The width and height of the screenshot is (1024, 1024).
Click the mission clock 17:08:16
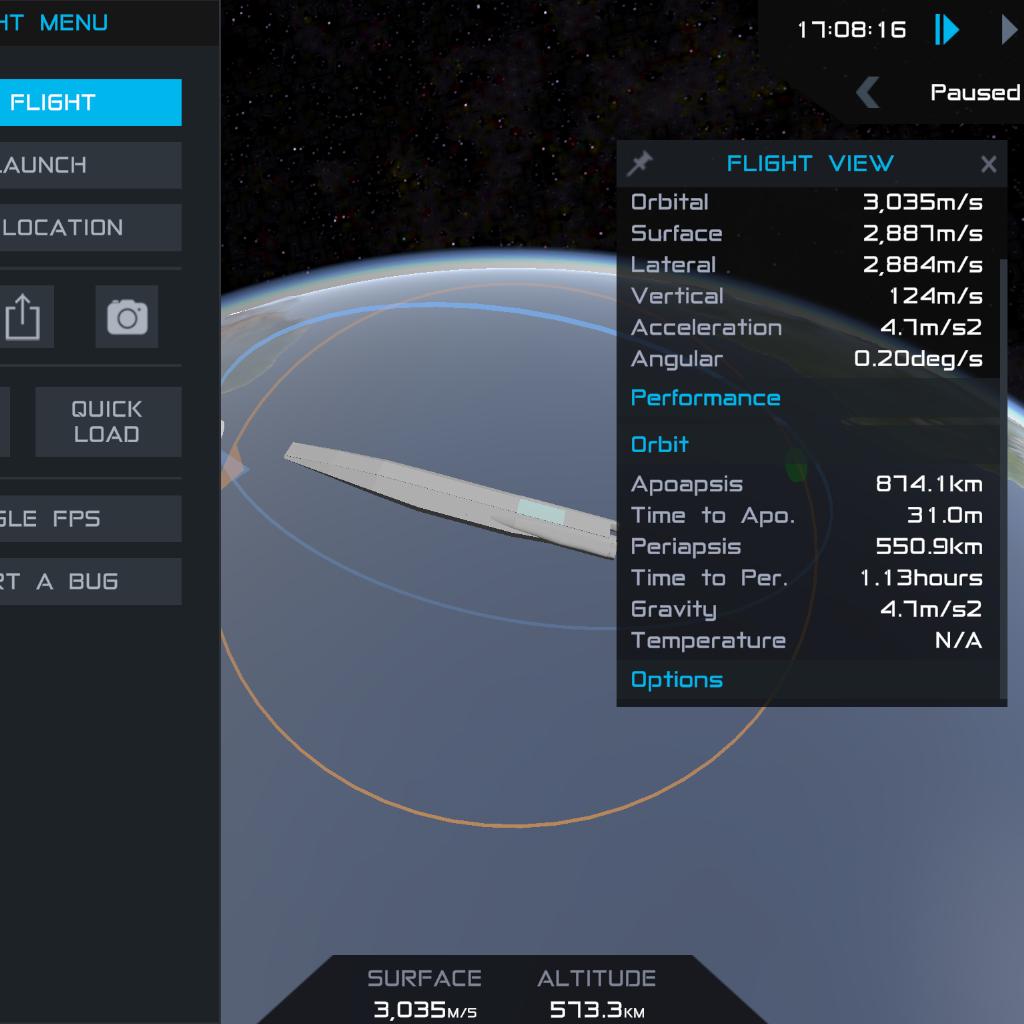852,30
